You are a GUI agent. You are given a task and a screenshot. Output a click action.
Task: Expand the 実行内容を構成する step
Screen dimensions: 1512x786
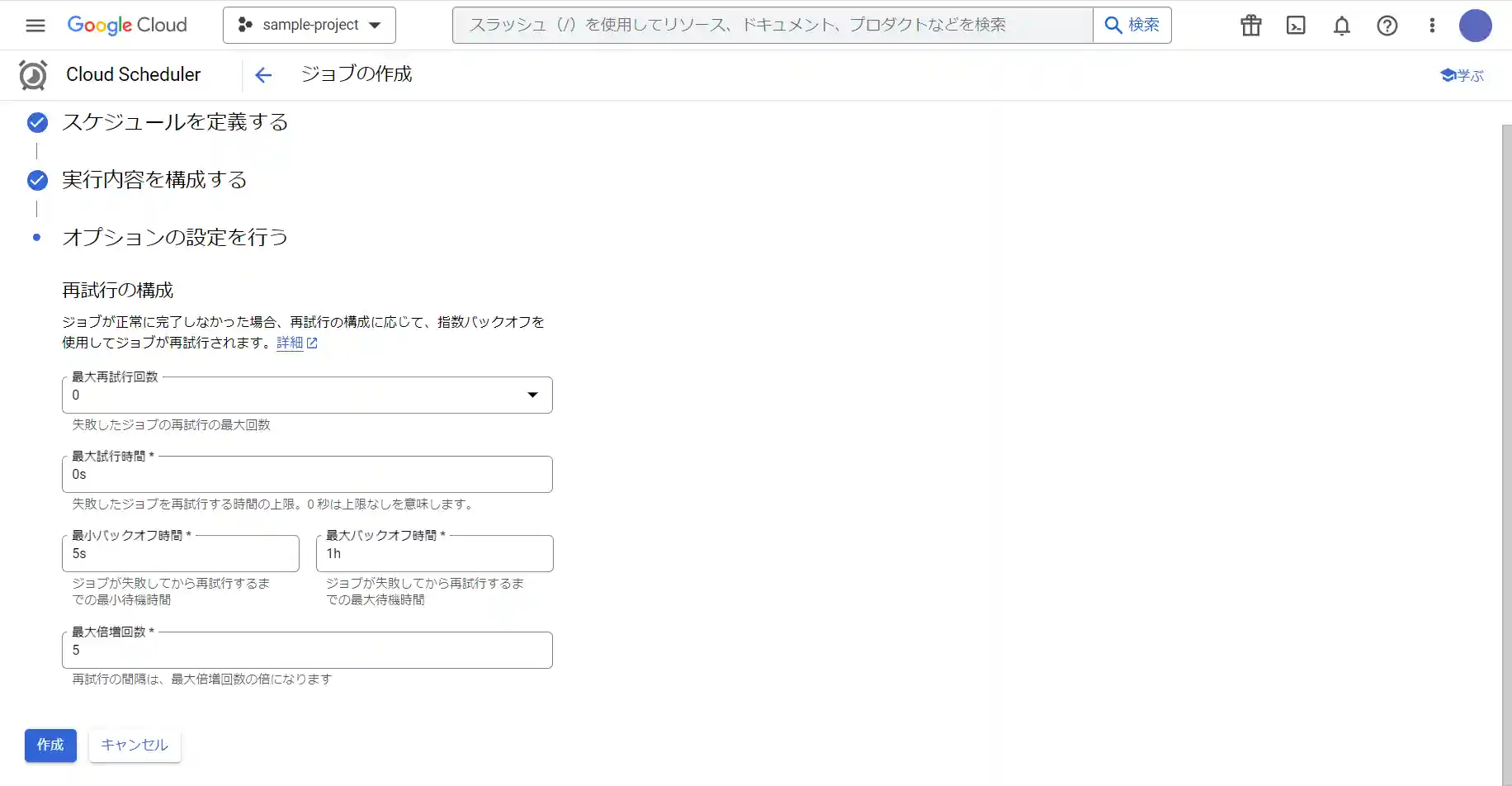tap(154, 180)
